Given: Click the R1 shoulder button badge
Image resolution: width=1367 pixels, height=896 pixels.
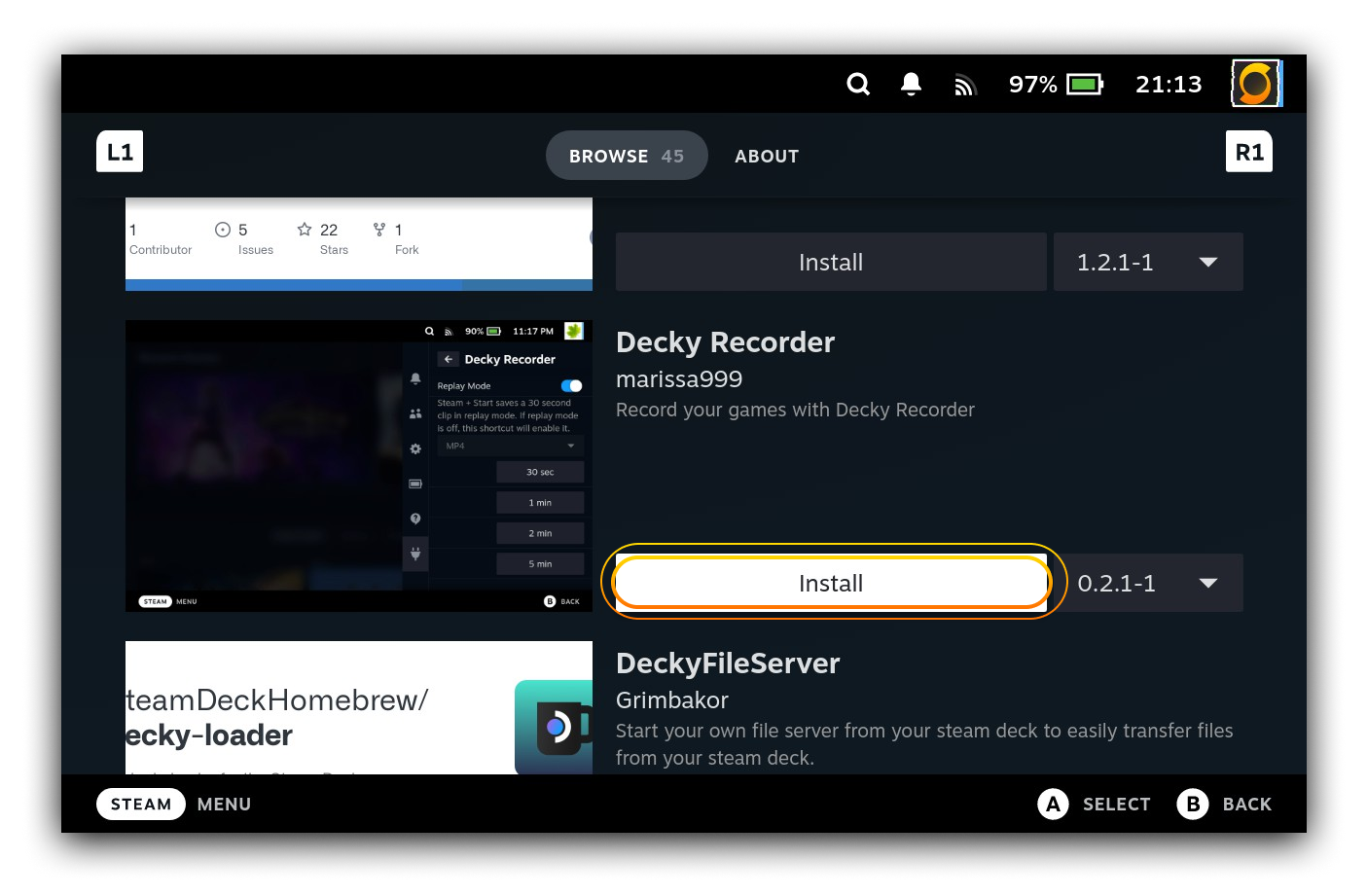Looking at the screenshot, I should coord(1249,152).
